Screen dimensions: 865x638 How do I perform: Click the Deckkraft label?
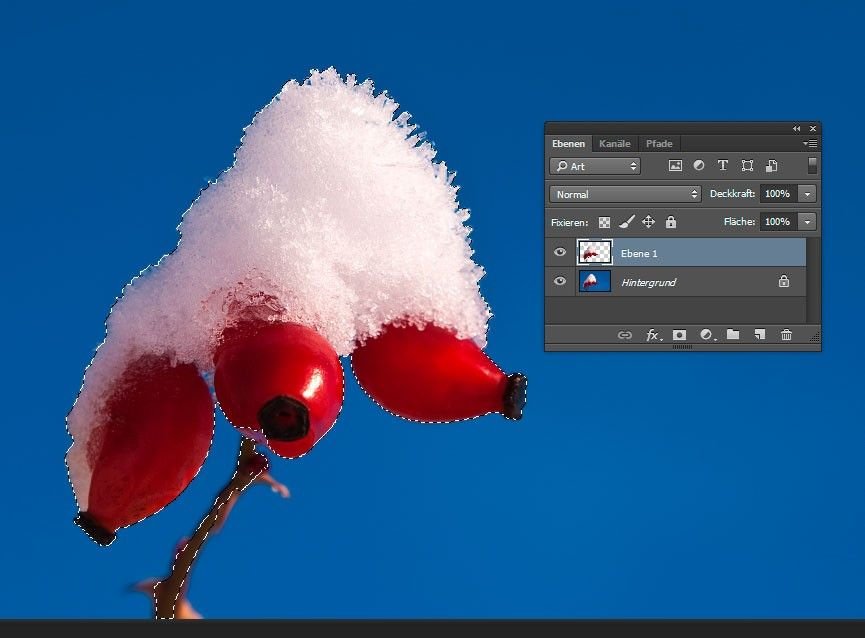(x=733, y=194)
